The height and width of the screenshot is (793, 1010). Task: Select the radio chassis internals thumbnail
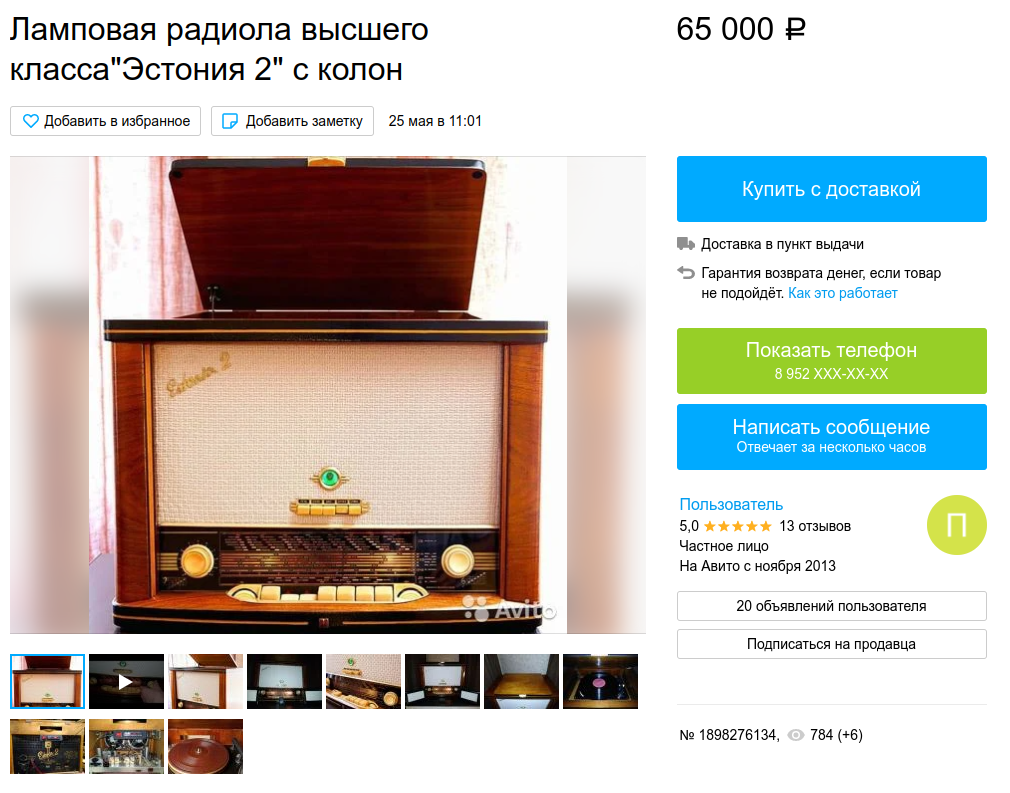[x=126, y=746]
